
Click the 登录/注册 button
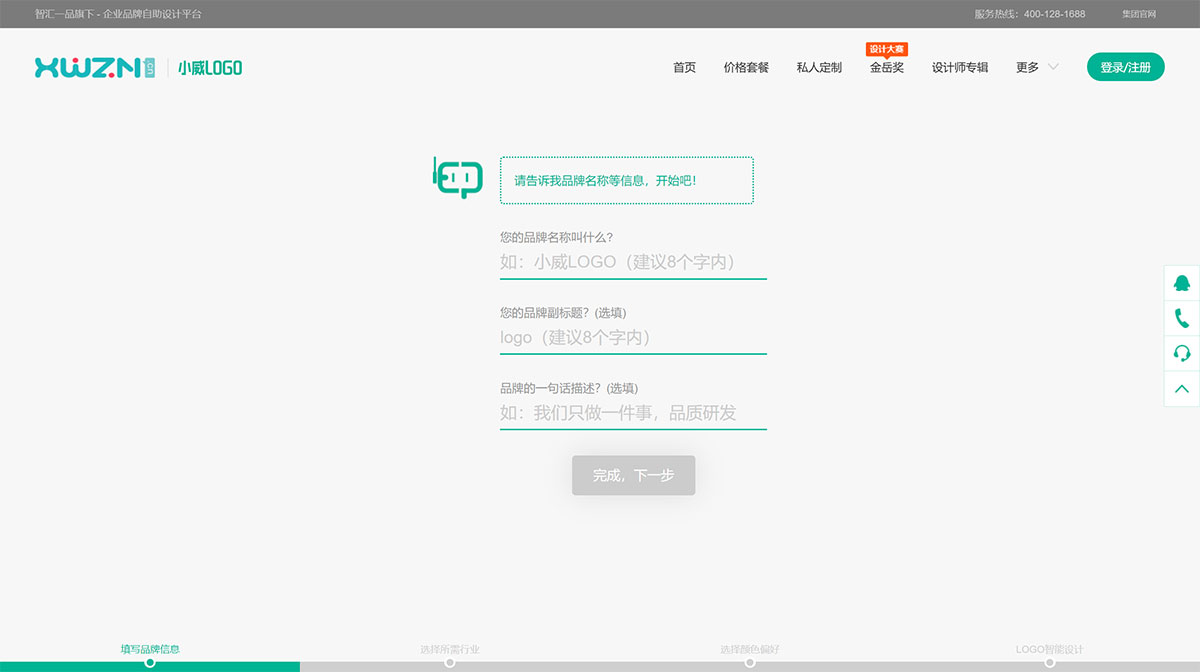coord(1125,67)
